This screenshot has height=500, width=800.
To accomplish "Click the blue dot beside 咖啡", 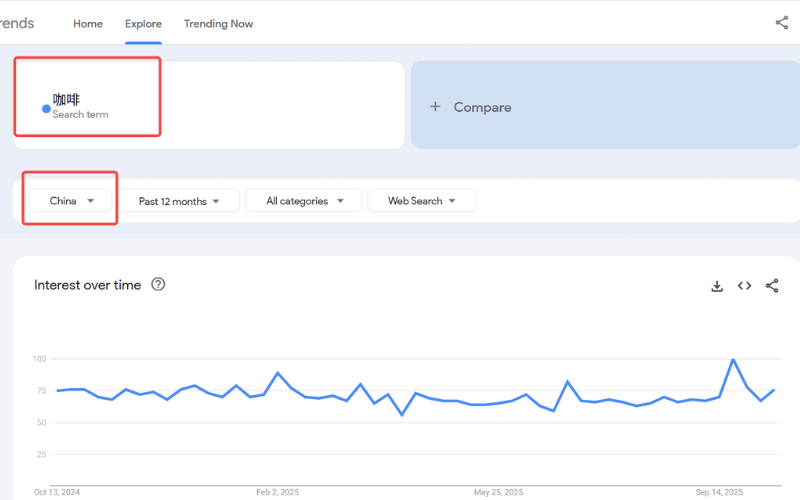I will (x=46, y=108).
